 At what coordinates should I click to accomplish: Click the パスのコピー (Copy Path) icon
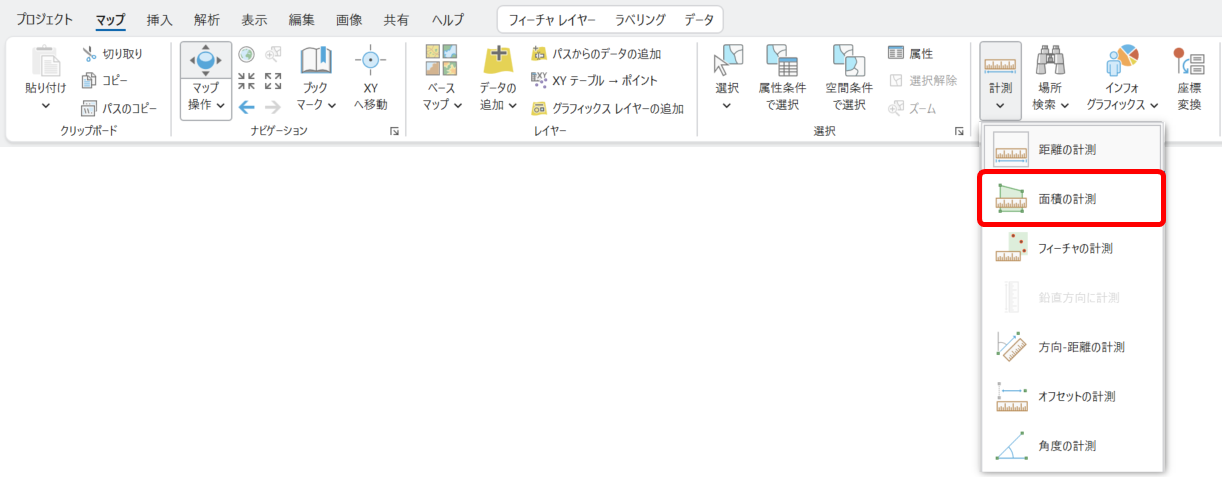[x=89, y=107]
